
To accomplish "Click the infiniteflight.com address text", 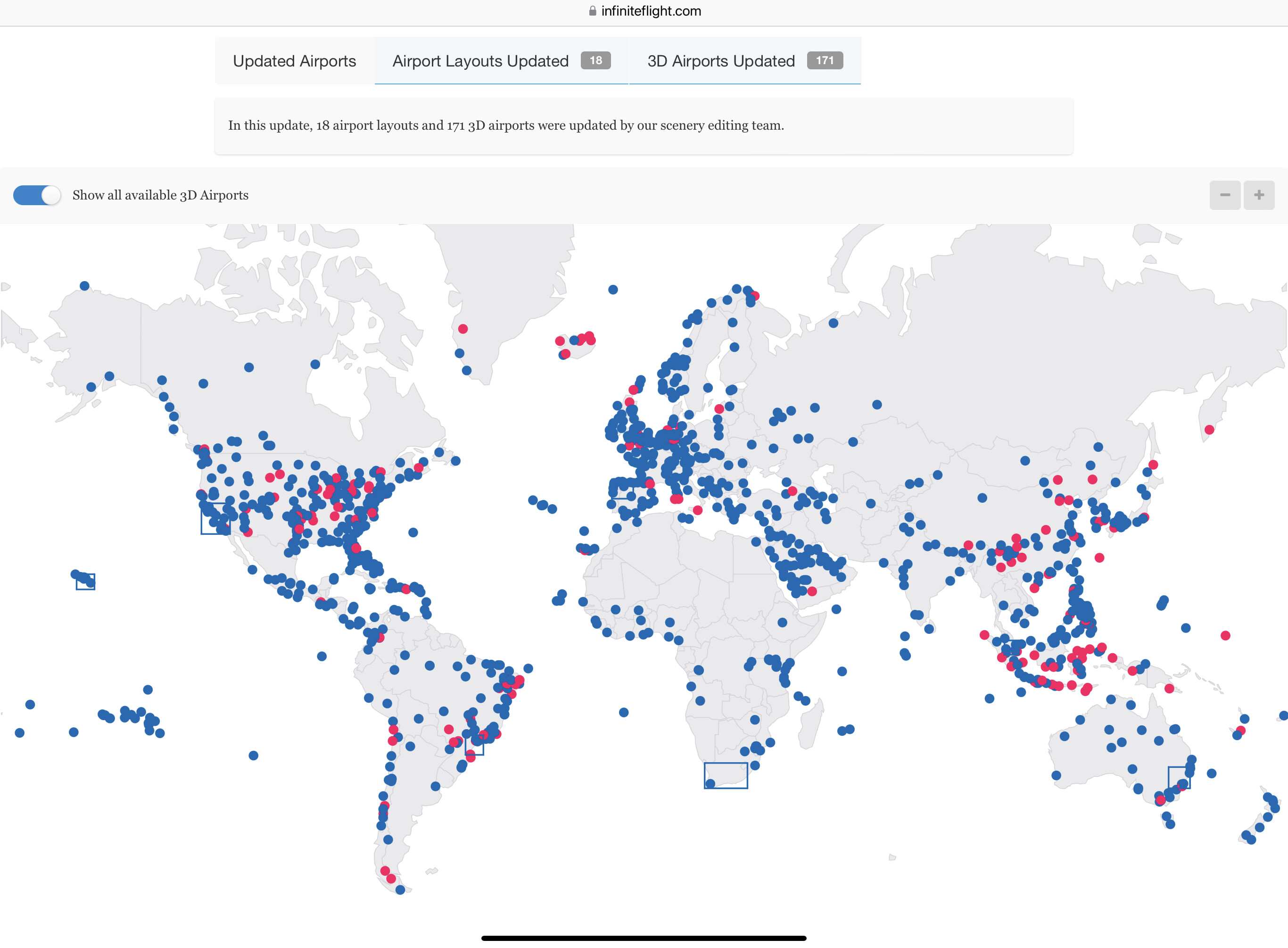I will (651, 11).
